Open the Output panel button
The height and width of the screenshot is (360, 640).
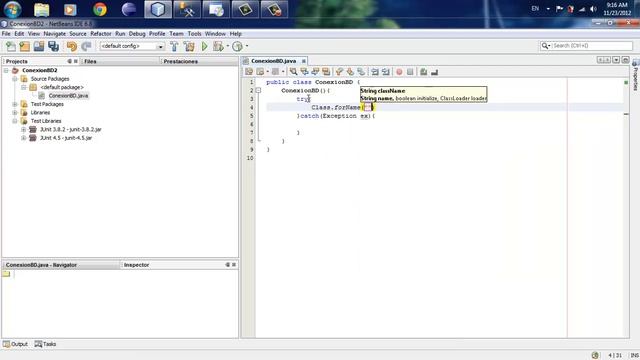(x=15, y=344)
